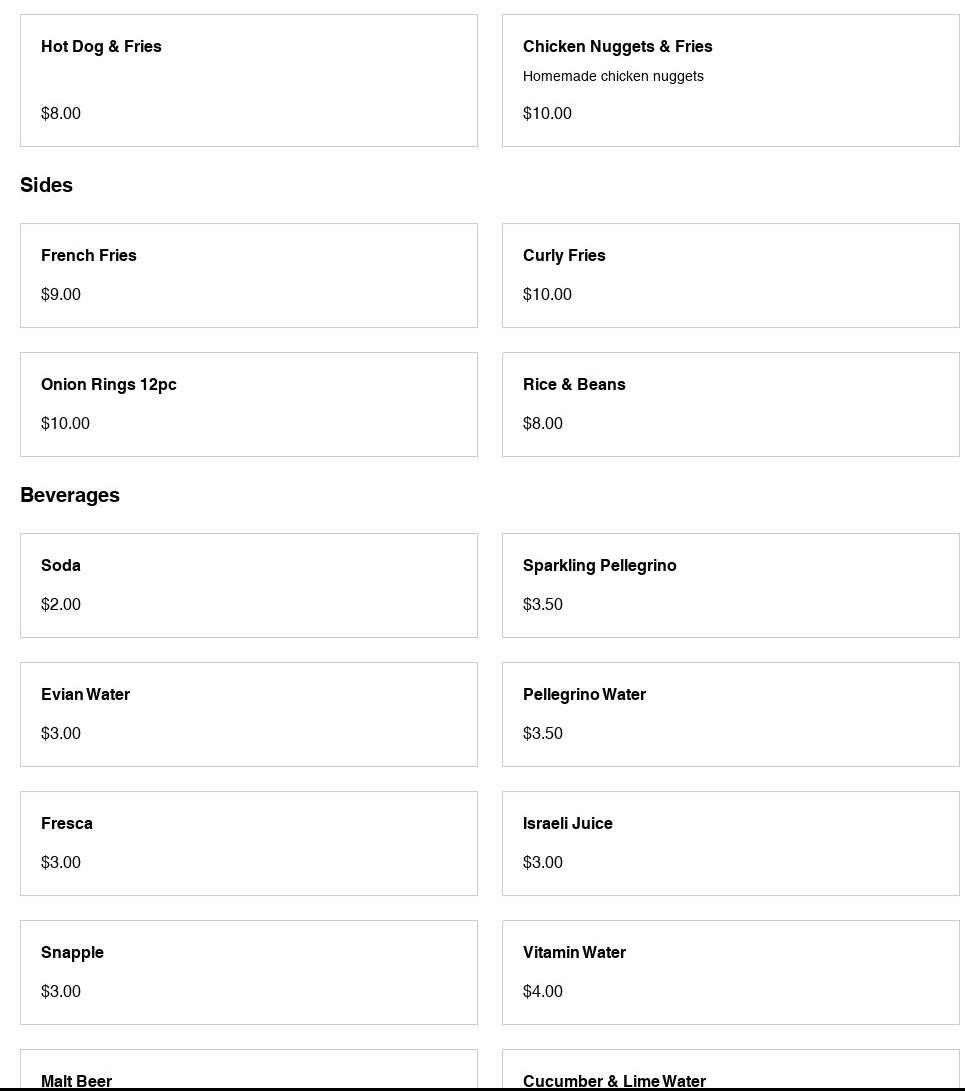Select the Rice & Beans side
The height and width of the screenshot is (1091, 965).
[730, 404]
